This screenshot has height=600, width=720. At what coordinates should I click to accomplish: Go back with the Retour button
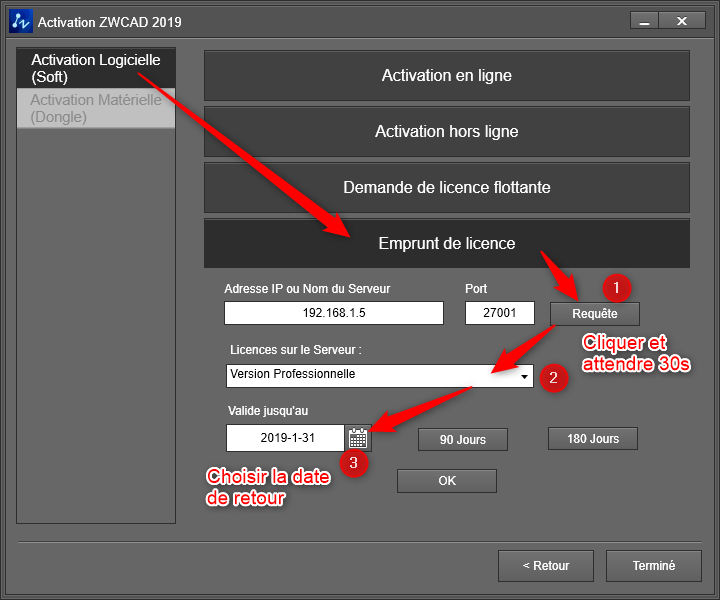pyautogui.click(x=546, y=566)
